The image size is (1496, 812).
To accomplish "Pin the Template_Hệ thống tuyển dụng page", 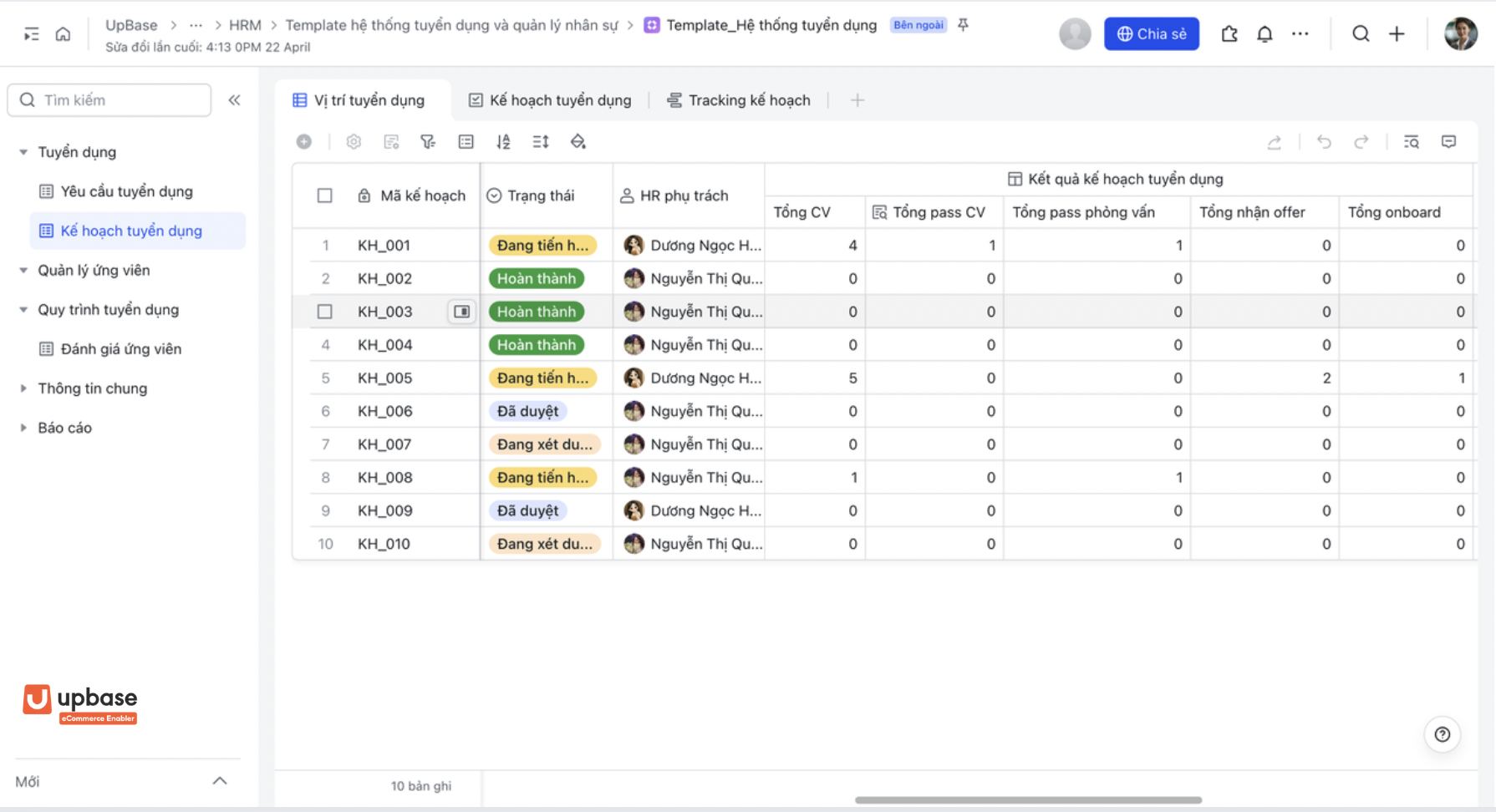I will click(x=963, y=25).
